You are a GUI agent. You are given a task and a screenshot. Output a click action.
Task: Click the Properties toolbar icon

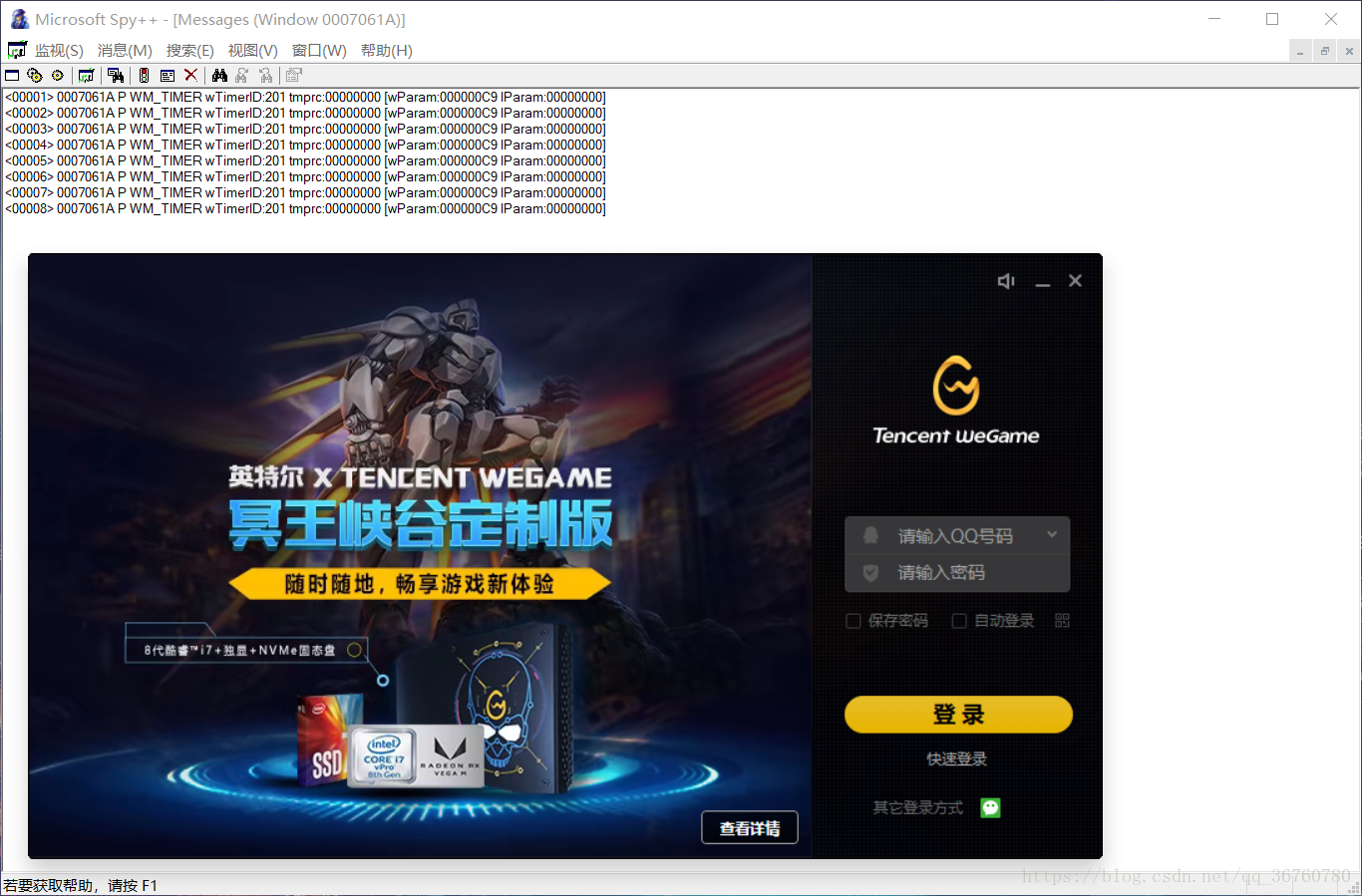tap(294, 75)
